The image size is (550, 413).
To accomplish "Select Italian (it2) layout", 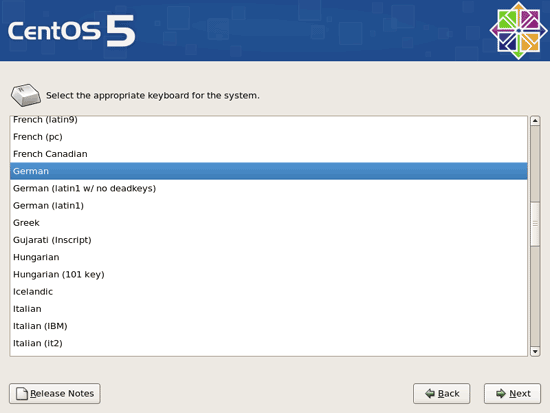I will pyautogui.click(x=269, y=343).
